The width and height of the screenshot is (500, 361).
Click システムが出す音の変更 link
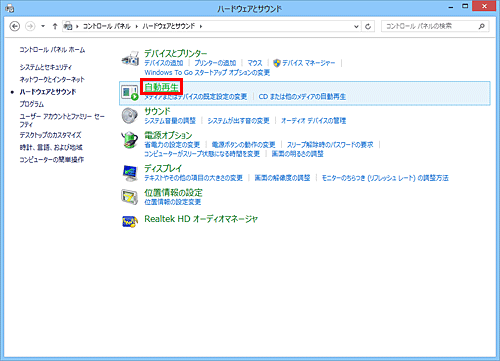pyautogui.click(x=239, y=121)
